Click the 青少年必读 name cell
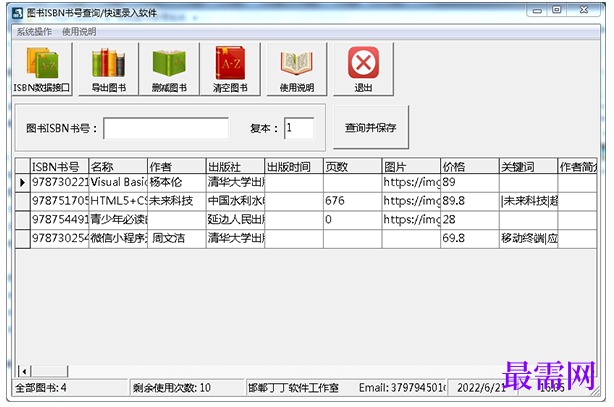This screenshot has width=614, height=407. pos(118,220)
